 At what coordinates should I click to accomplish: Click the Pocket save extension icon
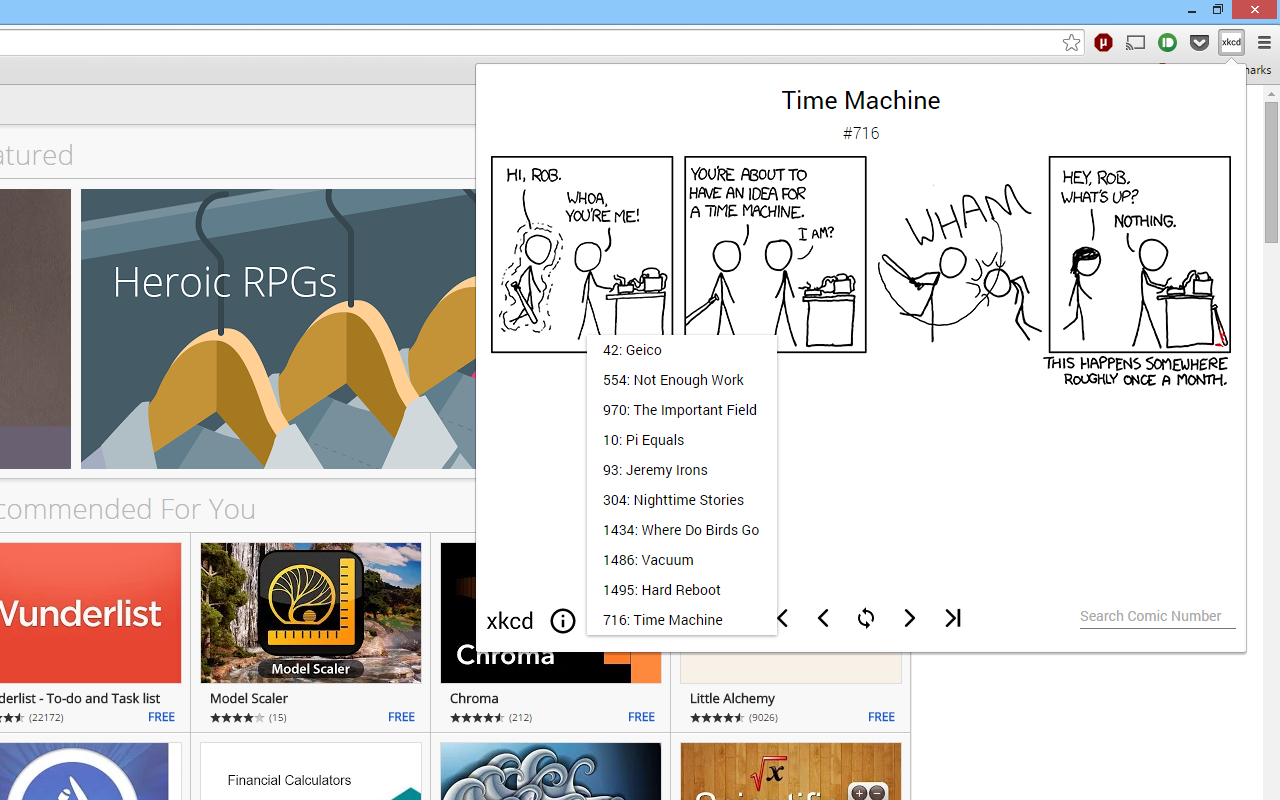coord(1199,43)
